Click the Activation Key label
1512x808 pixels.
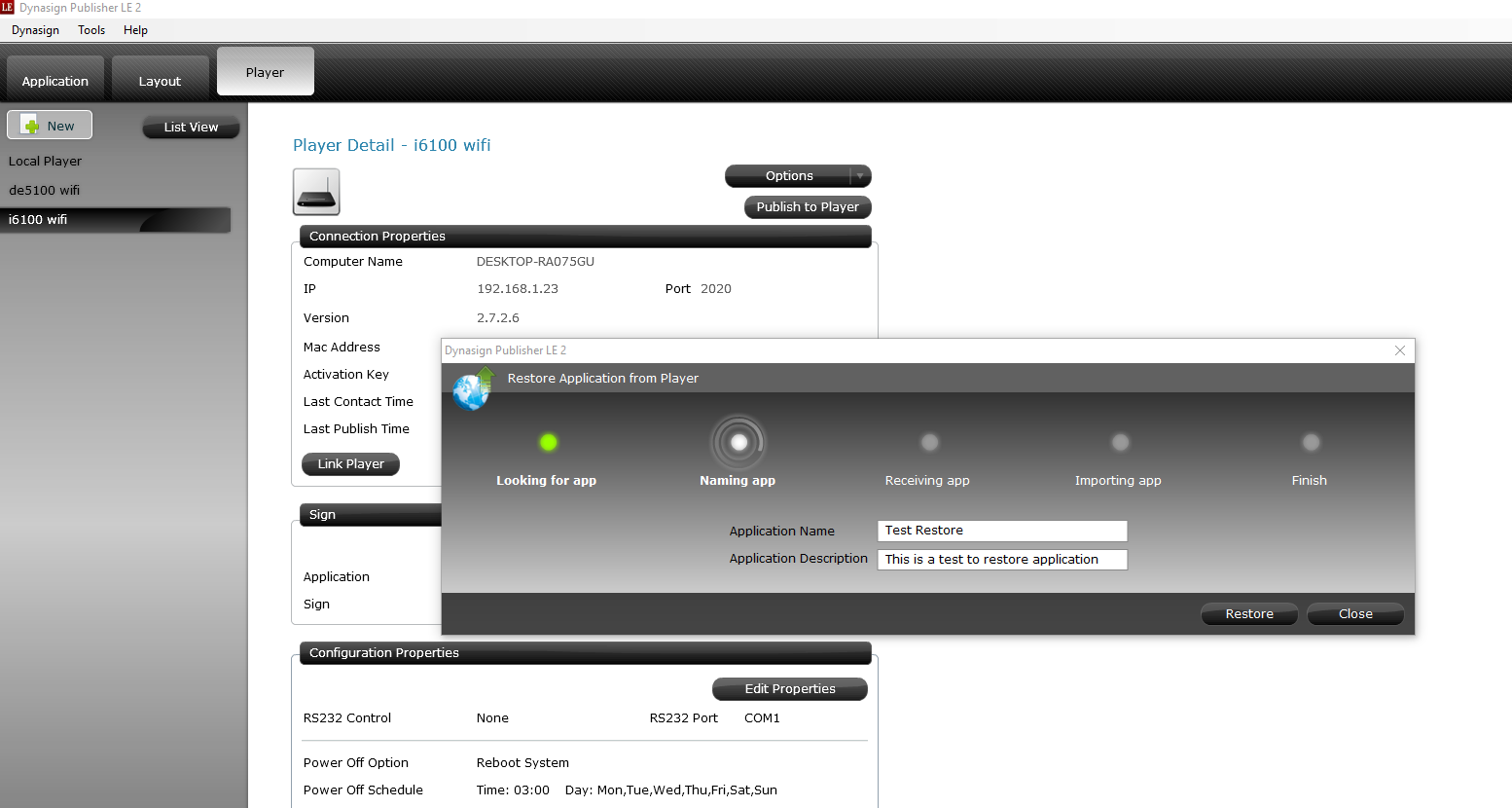pyautogui.click(x=345, y=375)
